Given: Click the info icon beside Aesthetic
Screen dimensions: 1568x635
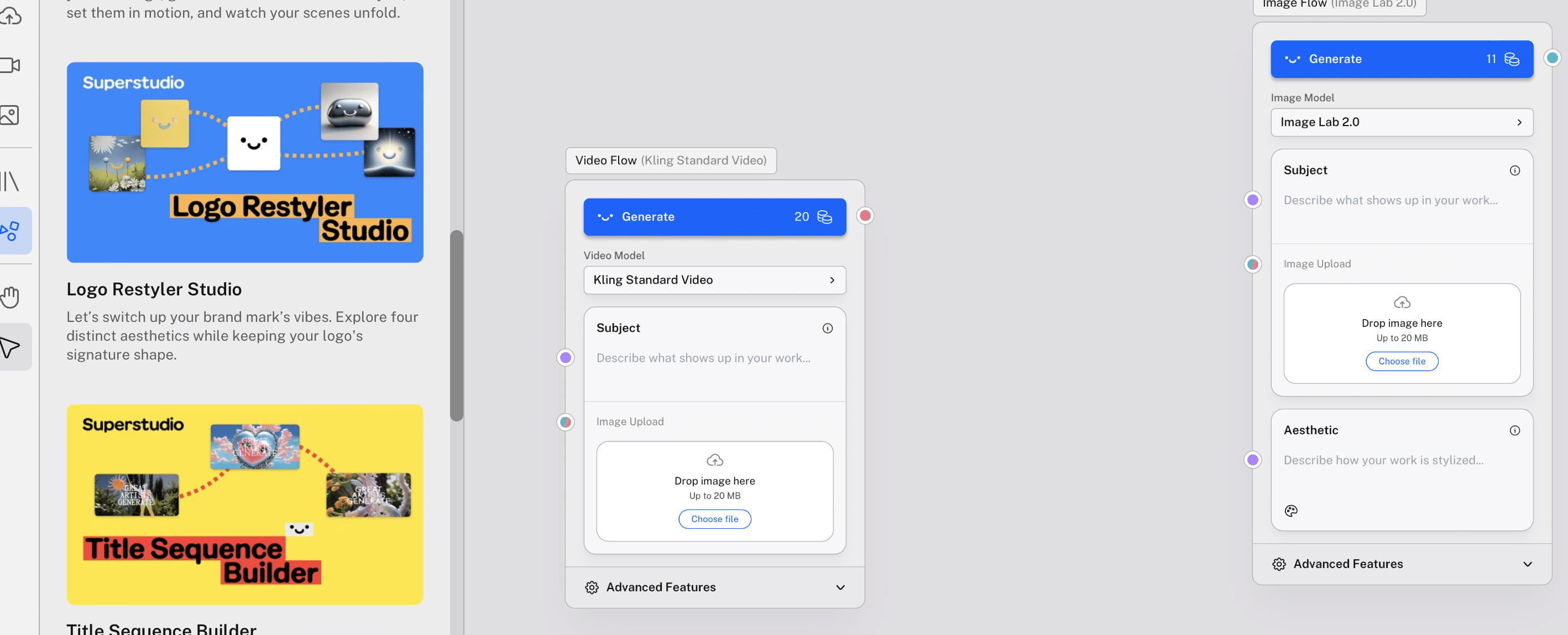Looking at the screenshot, I should [1514, 430].
